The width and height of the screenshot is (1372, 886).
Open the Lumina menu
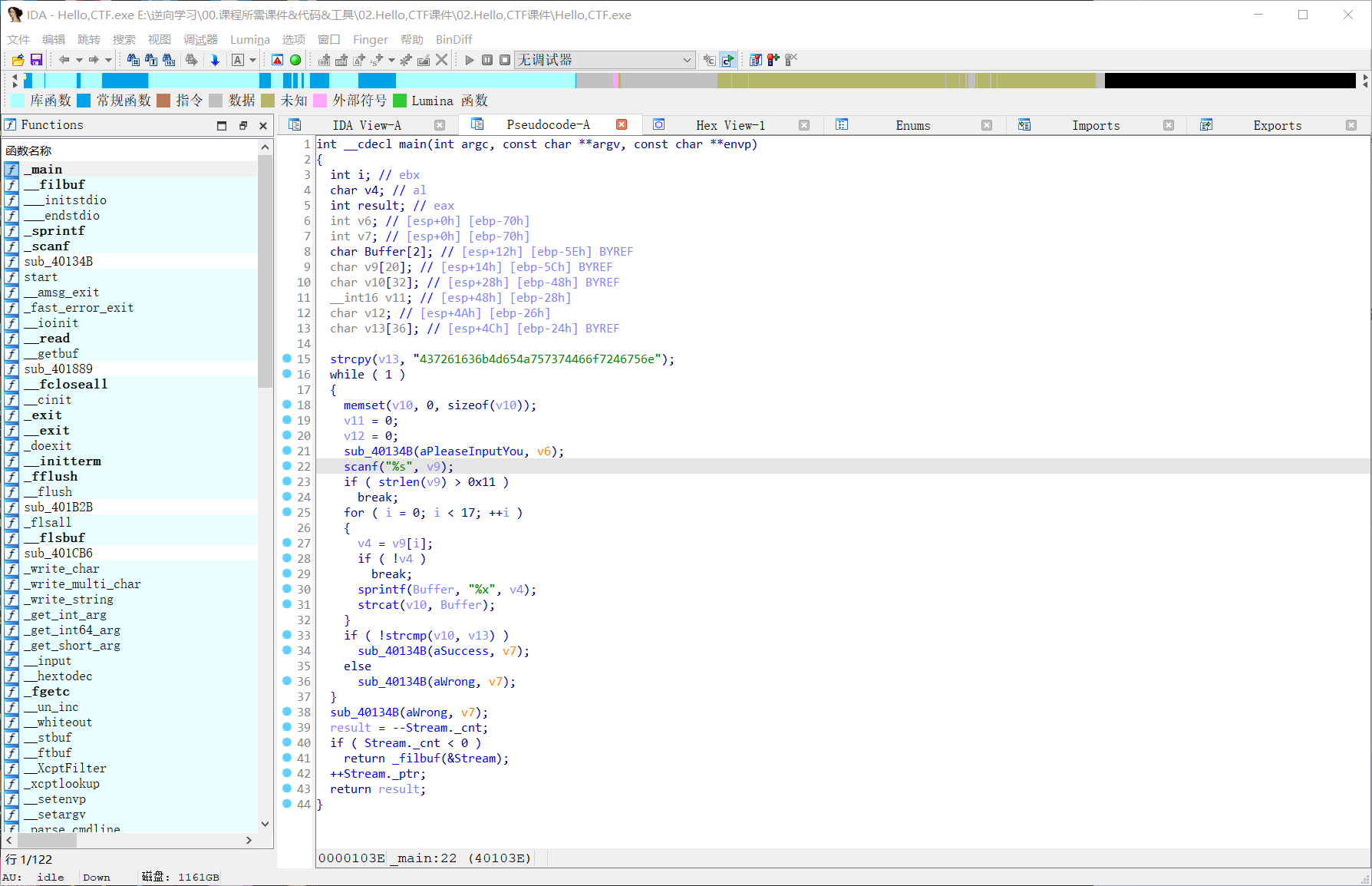click(x=249, y=39)
